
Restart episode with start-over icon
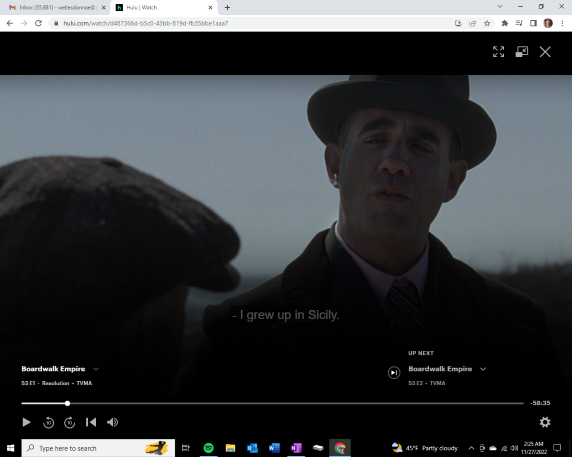coord(91,422)
